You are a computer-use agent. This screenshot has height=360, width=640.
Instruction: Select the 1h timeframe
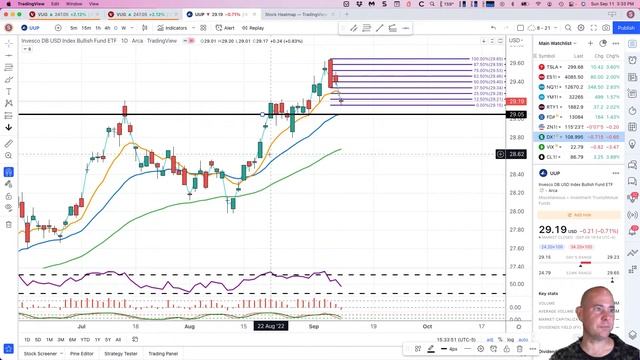(x=98, y=28)
